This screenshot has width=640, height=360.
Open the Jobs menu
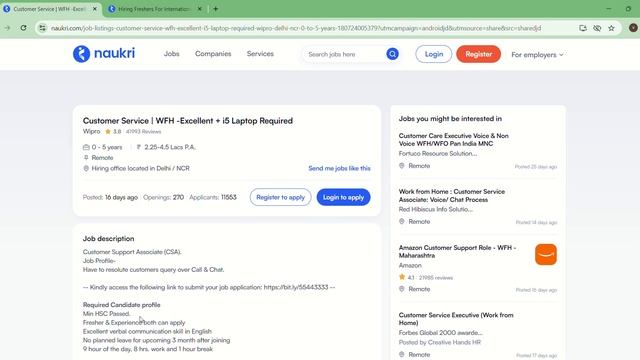tap(171, 53)
